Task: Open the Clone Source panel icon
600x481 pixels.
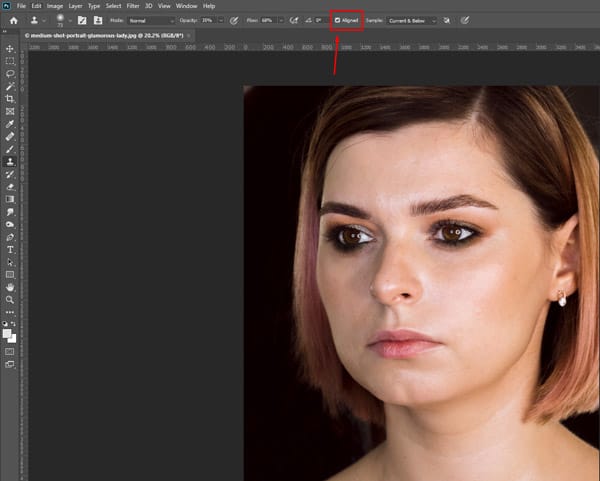Action: (x=98, y=20)
